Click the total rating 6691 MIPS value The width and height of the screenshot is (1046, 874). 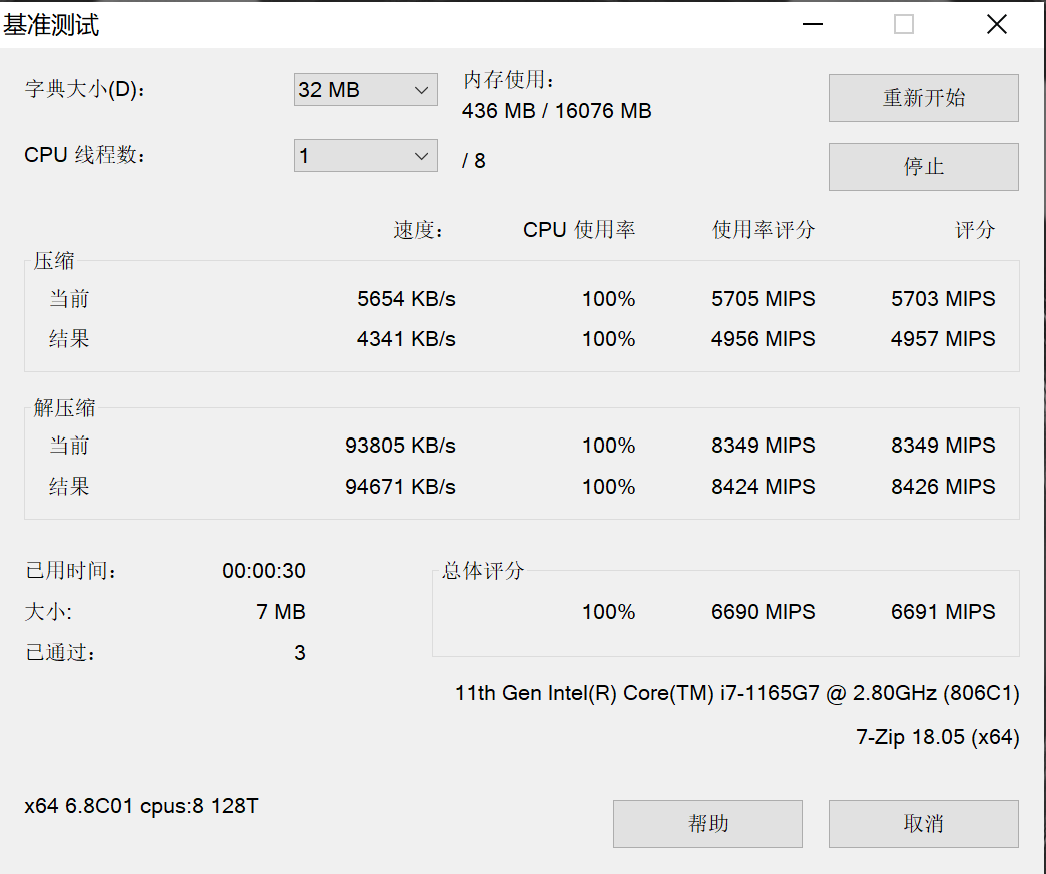click(943, 612)
